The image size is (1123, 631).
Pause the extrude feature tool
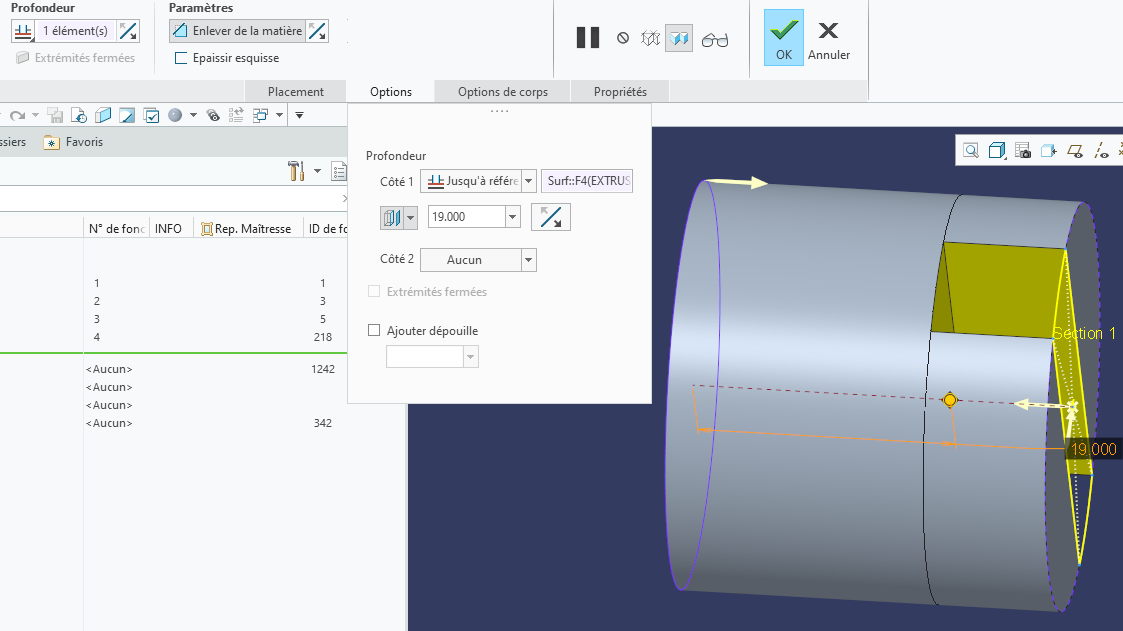[588, 39]
